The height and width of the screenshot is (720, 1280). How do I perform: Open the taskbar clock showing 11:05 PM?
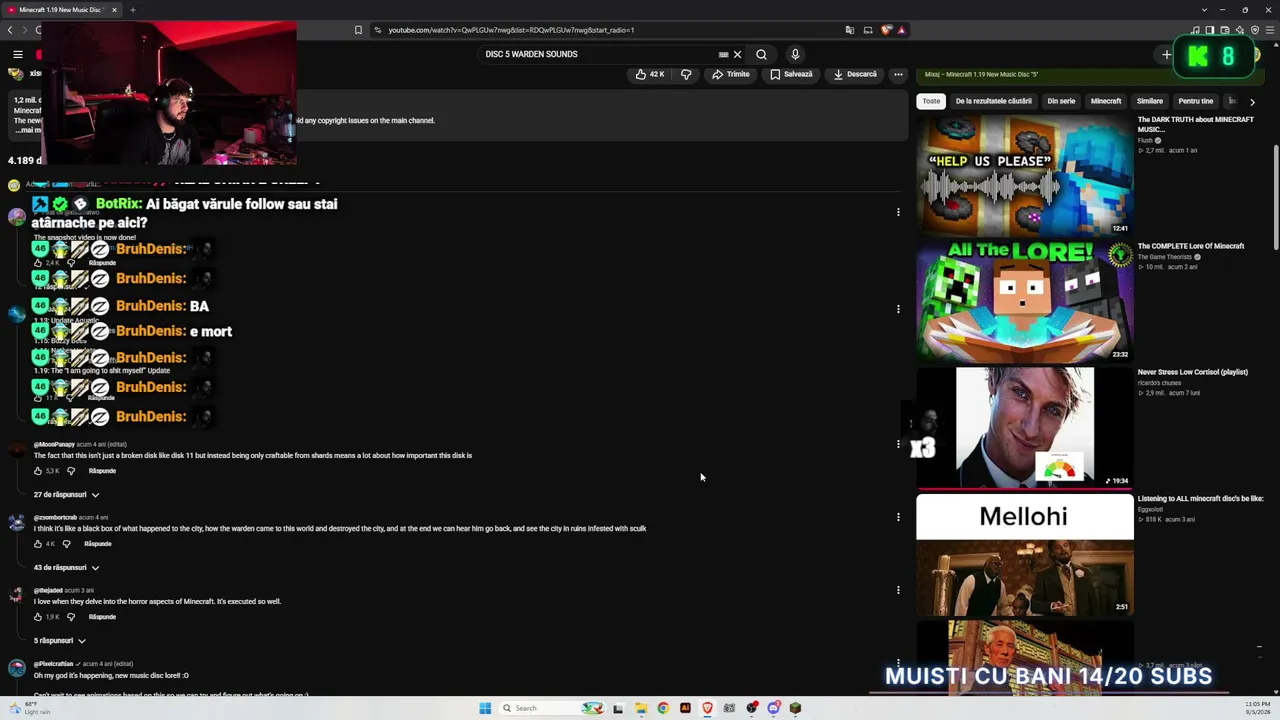(1257, 708)
